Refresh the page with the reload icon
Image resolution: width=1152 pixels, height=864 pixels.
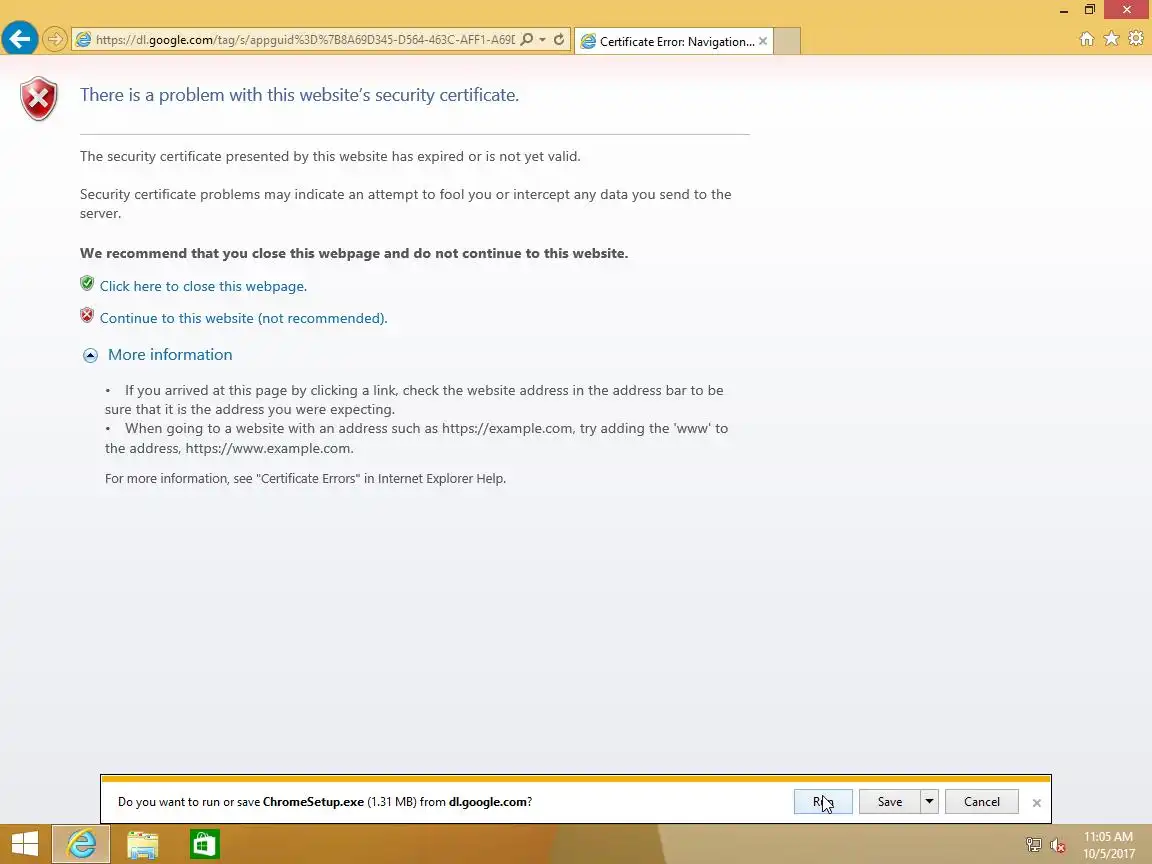[x=559, y=40]
